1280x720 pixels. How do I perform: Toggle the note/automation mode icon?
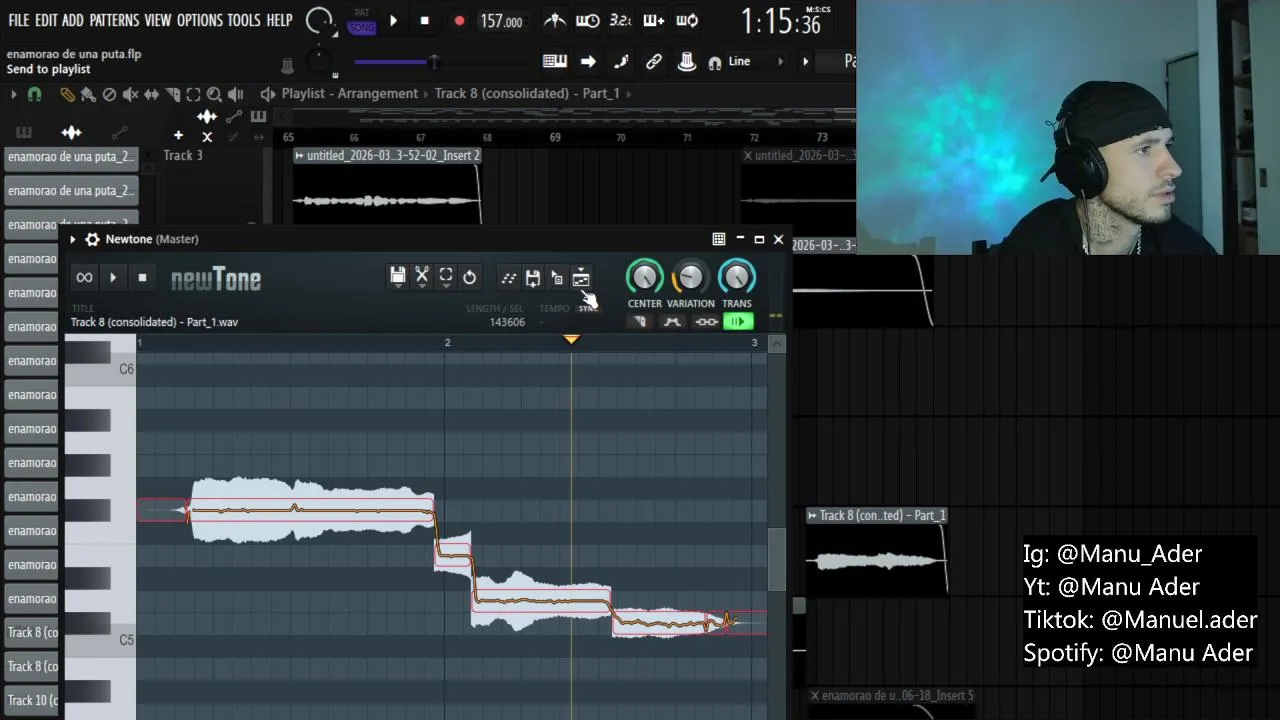pyautogui.click(x=621, y=62)
